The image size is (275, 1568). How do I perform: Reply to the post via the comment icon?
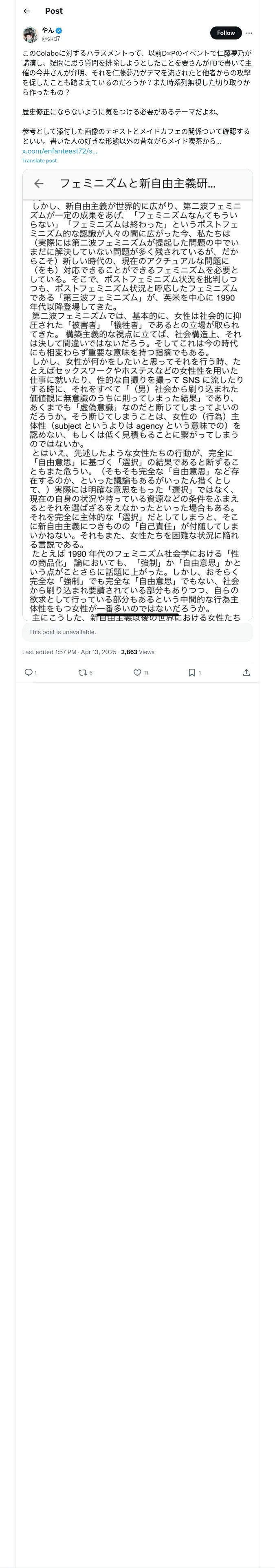(28, 672)
